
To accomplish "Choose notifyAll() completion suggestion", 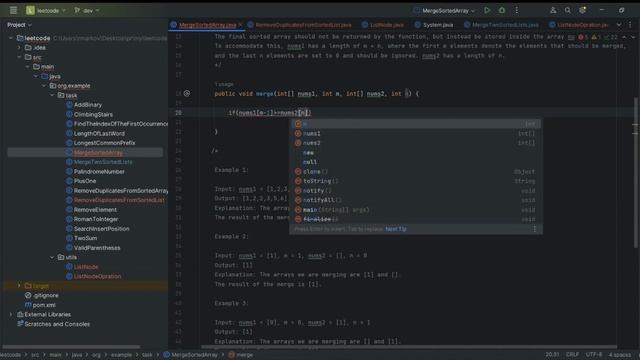I will (416, 200).
